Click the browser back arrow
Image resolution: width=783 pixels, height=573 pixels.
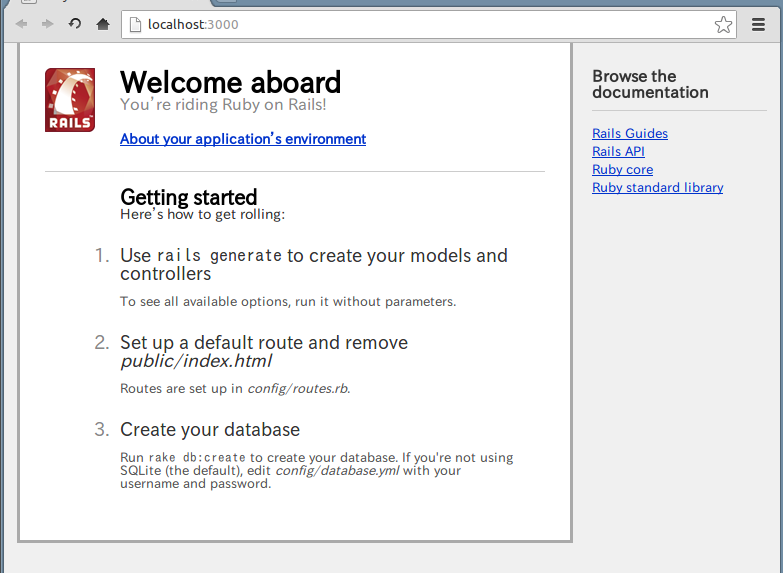[x=21, y=24]
